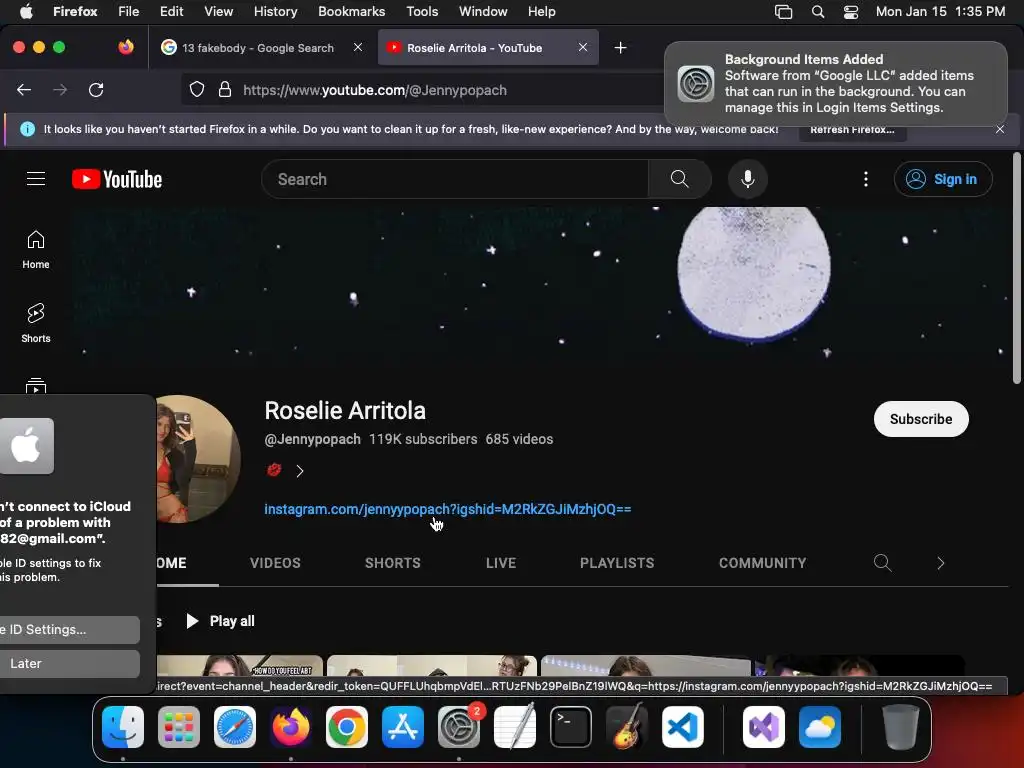Open the History menu

[x=276, y=12]
